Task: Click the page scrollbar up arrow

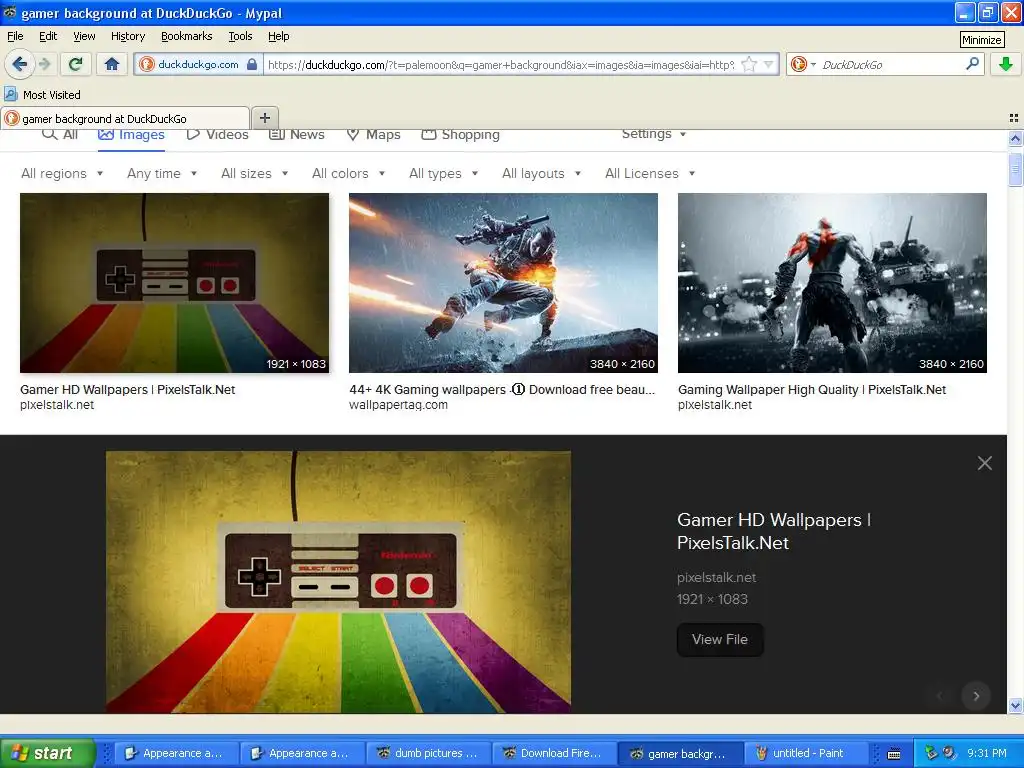Action: pos(1015,138)
